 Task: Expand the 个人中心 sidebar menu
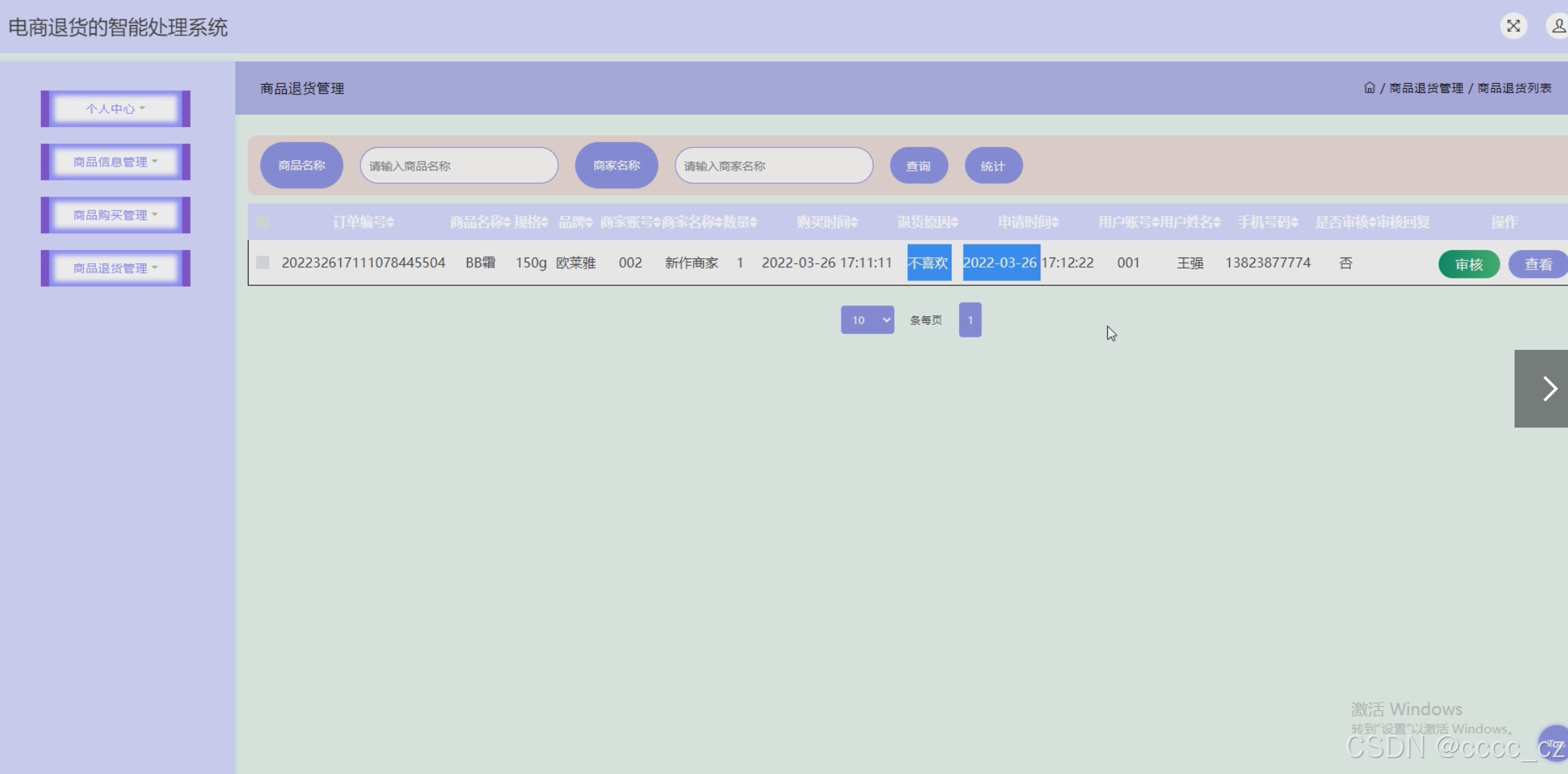(x=115, y=109)
